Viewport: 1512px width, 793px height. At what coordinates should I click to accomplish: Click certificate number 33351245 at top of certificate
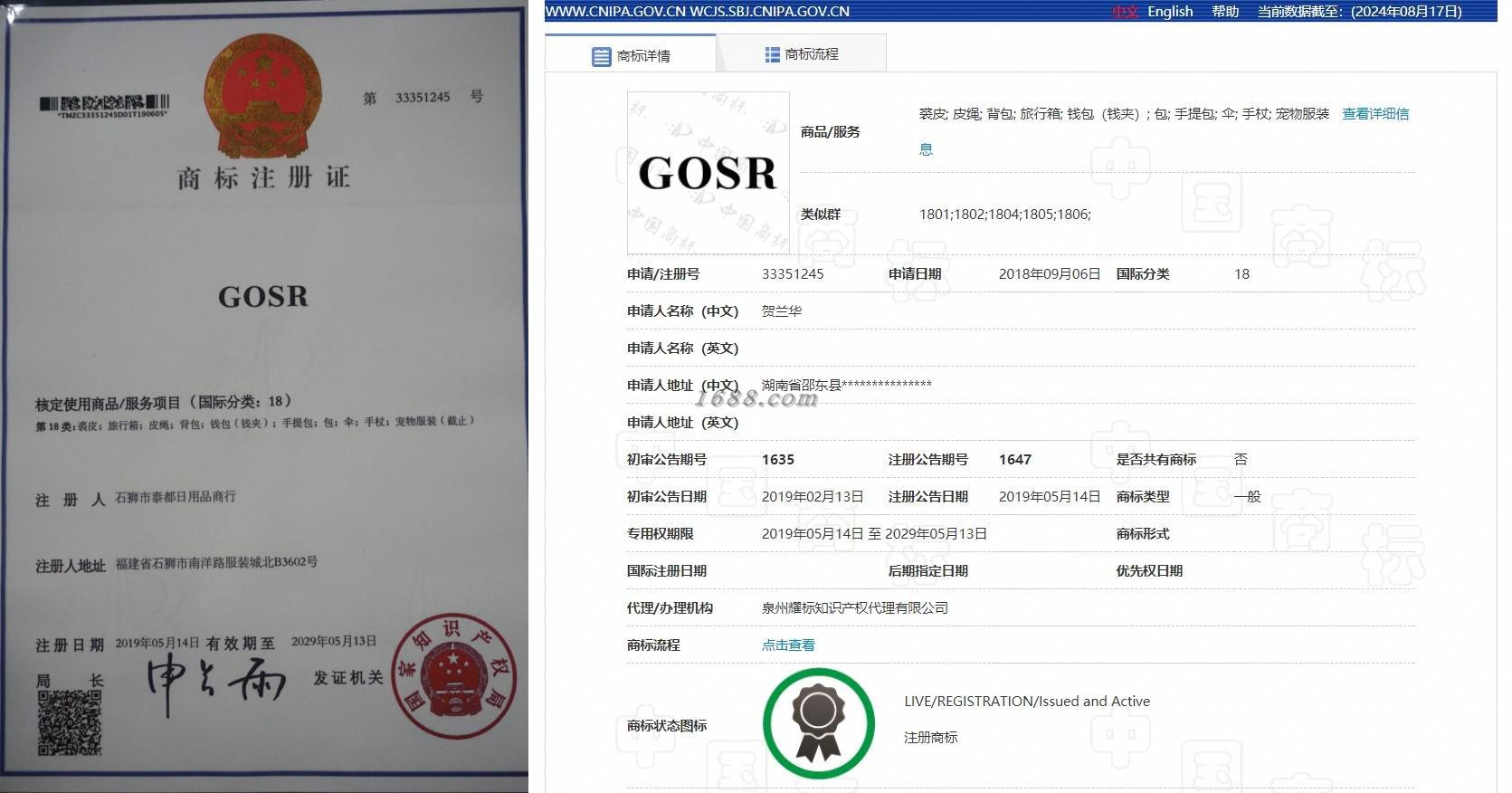click(x=423, y=98)
